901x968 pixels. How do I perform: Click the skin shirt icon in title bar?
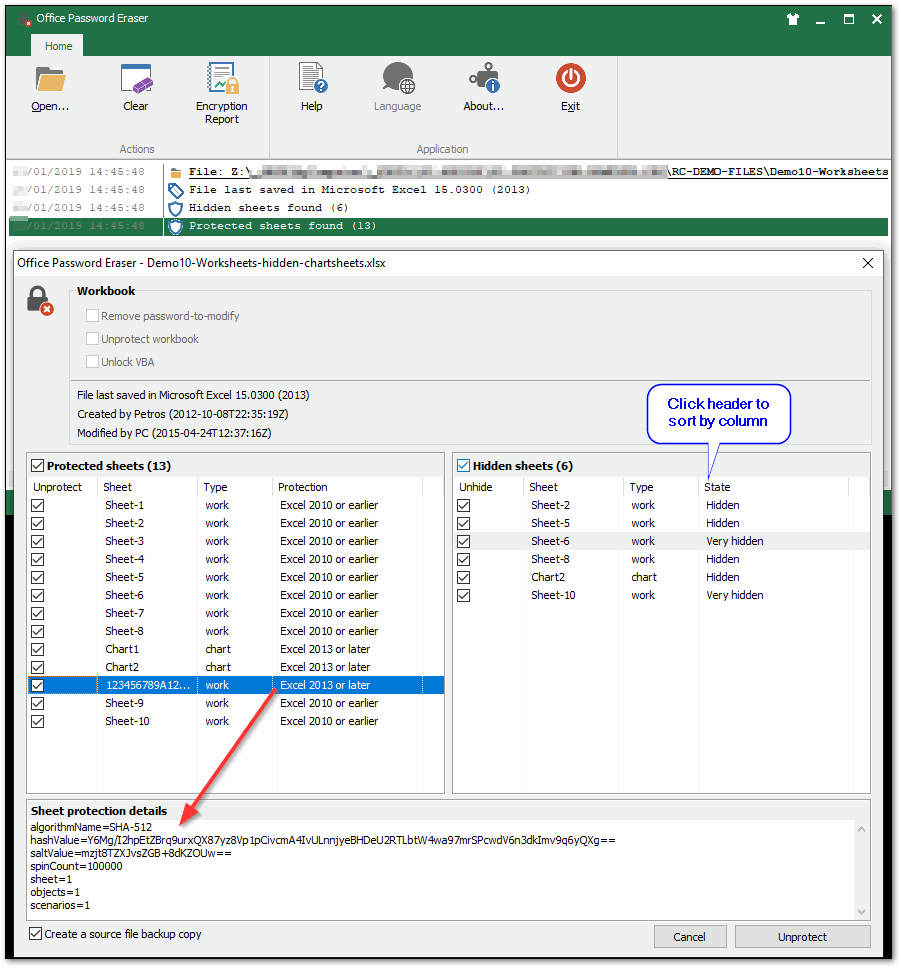coord(793,19)
